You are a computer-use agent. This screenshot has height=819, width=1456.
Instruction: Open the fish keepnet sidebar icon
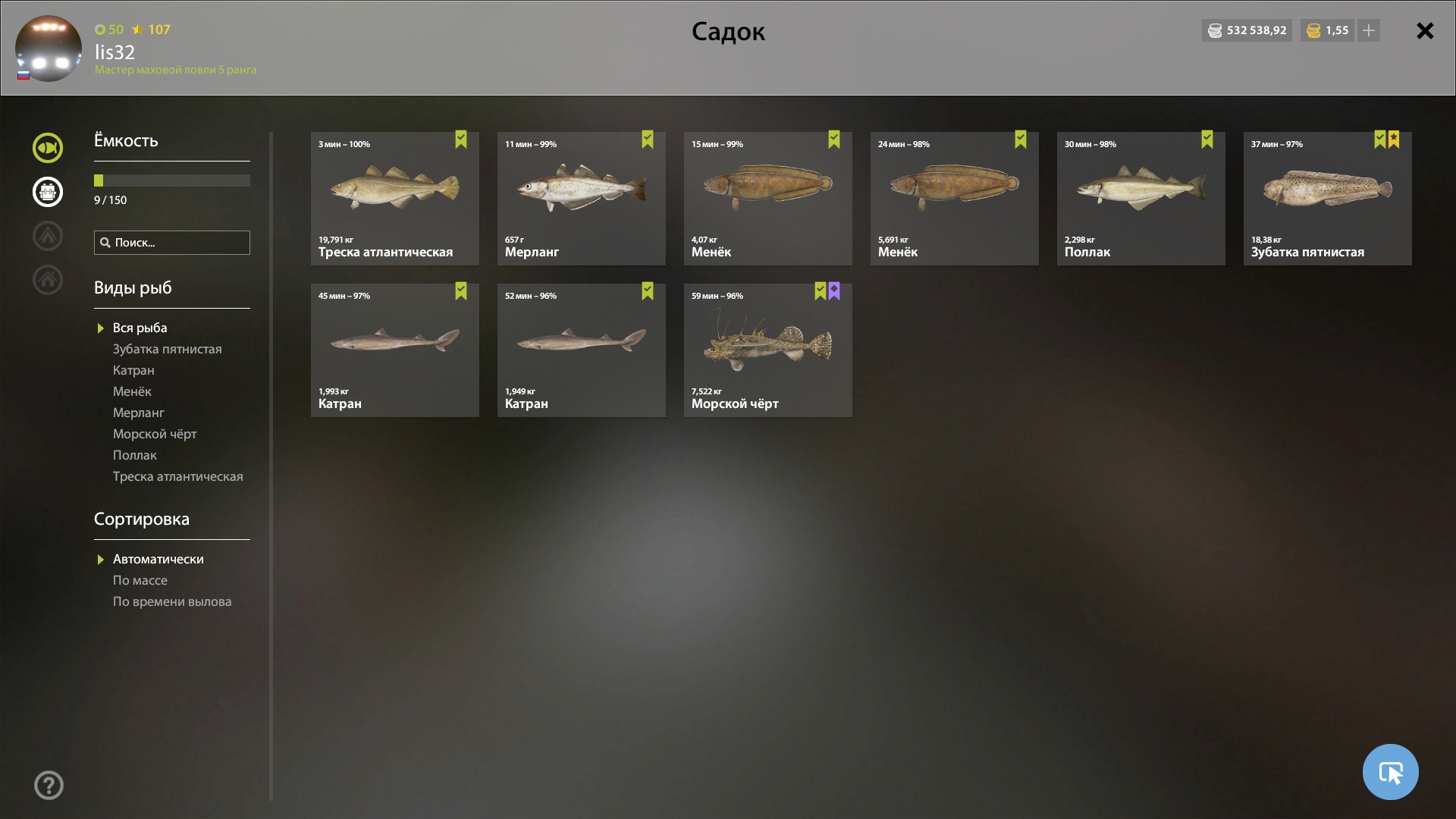click(47, 148)
